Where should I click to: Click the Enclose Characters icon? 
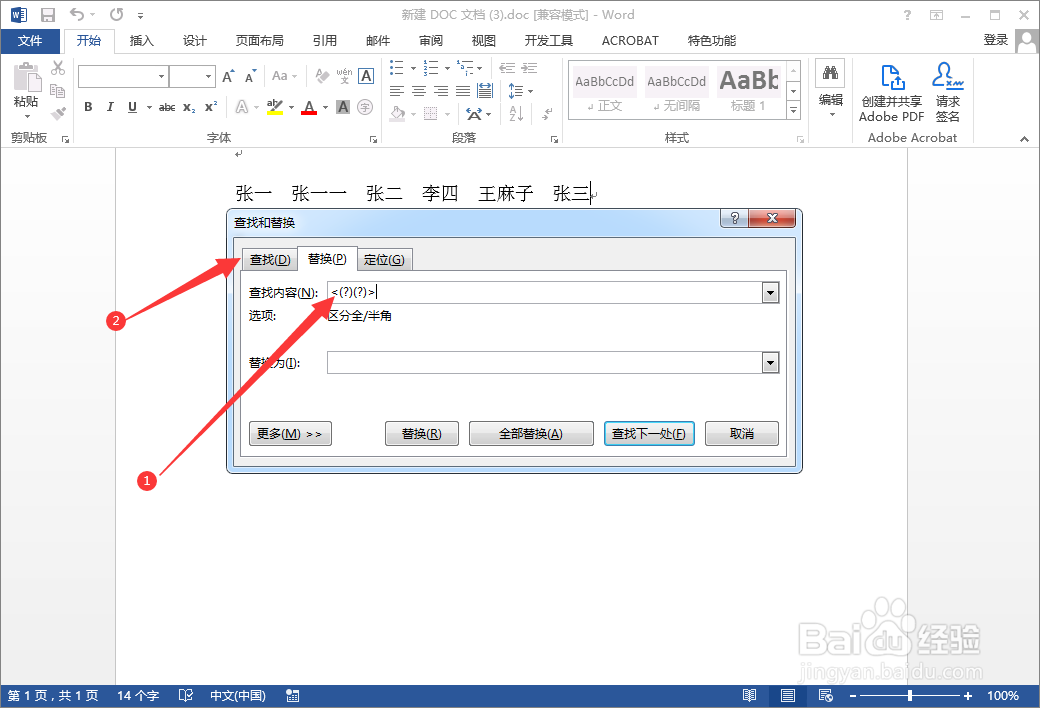click(364, 107)
